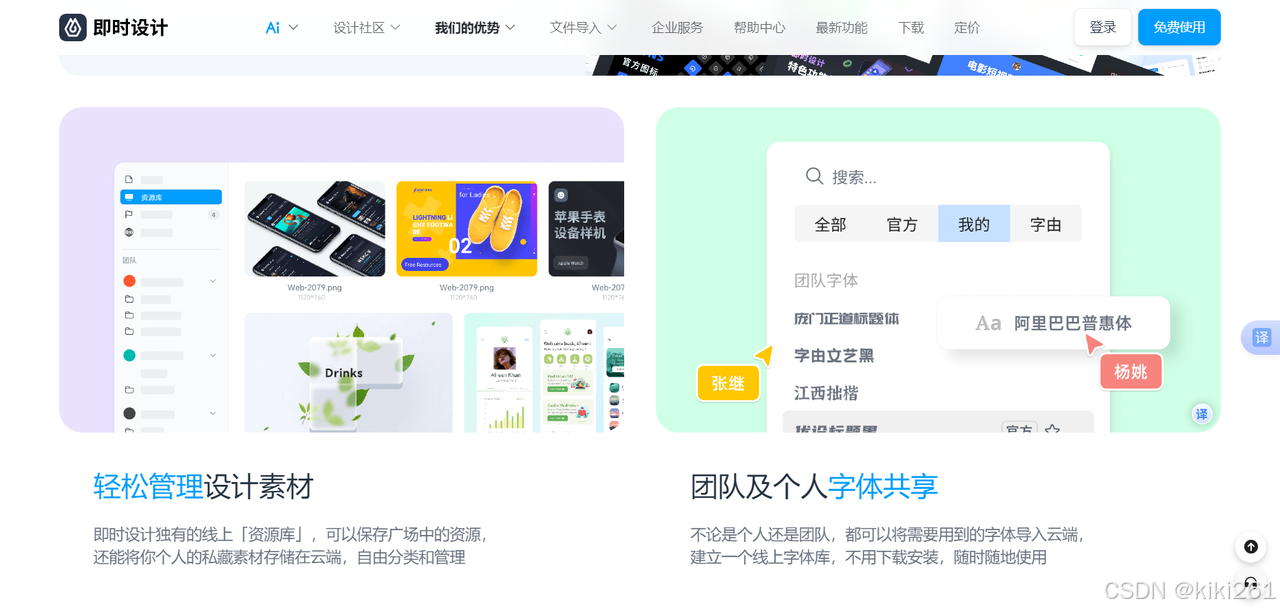This screenshot has height=612, width=1280.
Task: Select the teal team avatar dot
Action: click(129, 355)
